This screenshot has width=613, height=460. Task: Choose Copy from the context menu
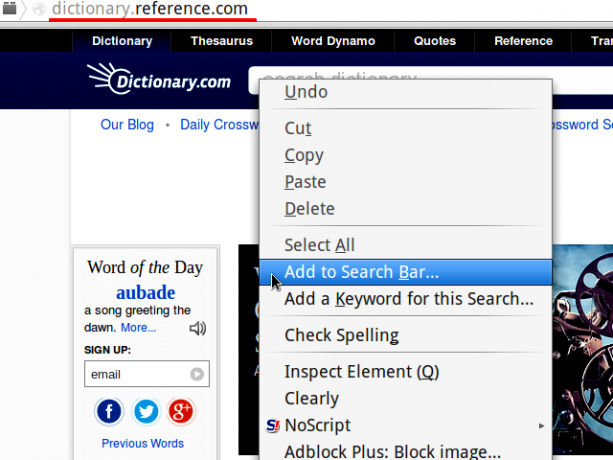pos(406,155)
